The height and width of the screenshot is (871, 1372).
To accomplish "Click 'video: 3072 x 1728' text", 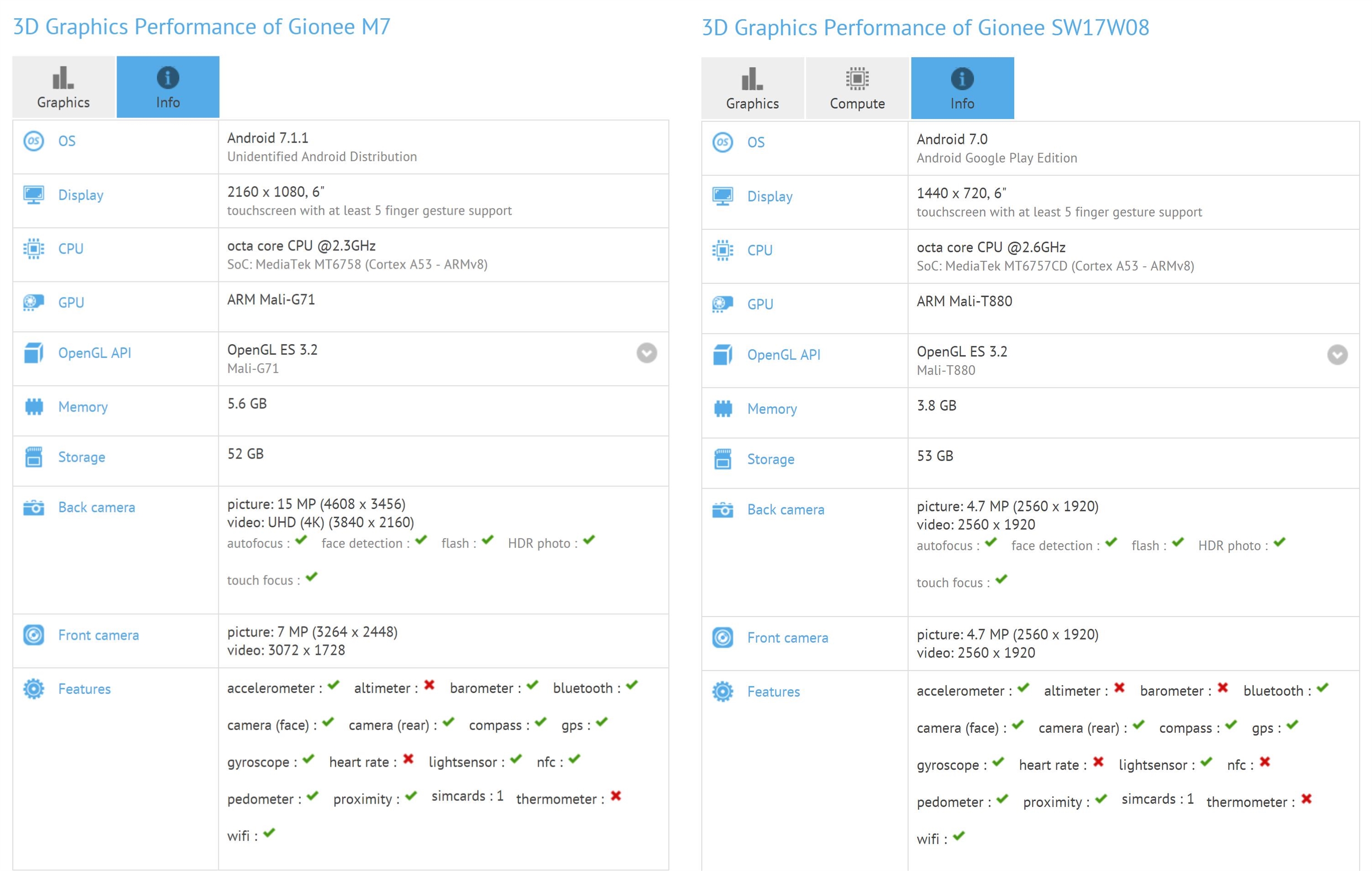I will [286, 650].
